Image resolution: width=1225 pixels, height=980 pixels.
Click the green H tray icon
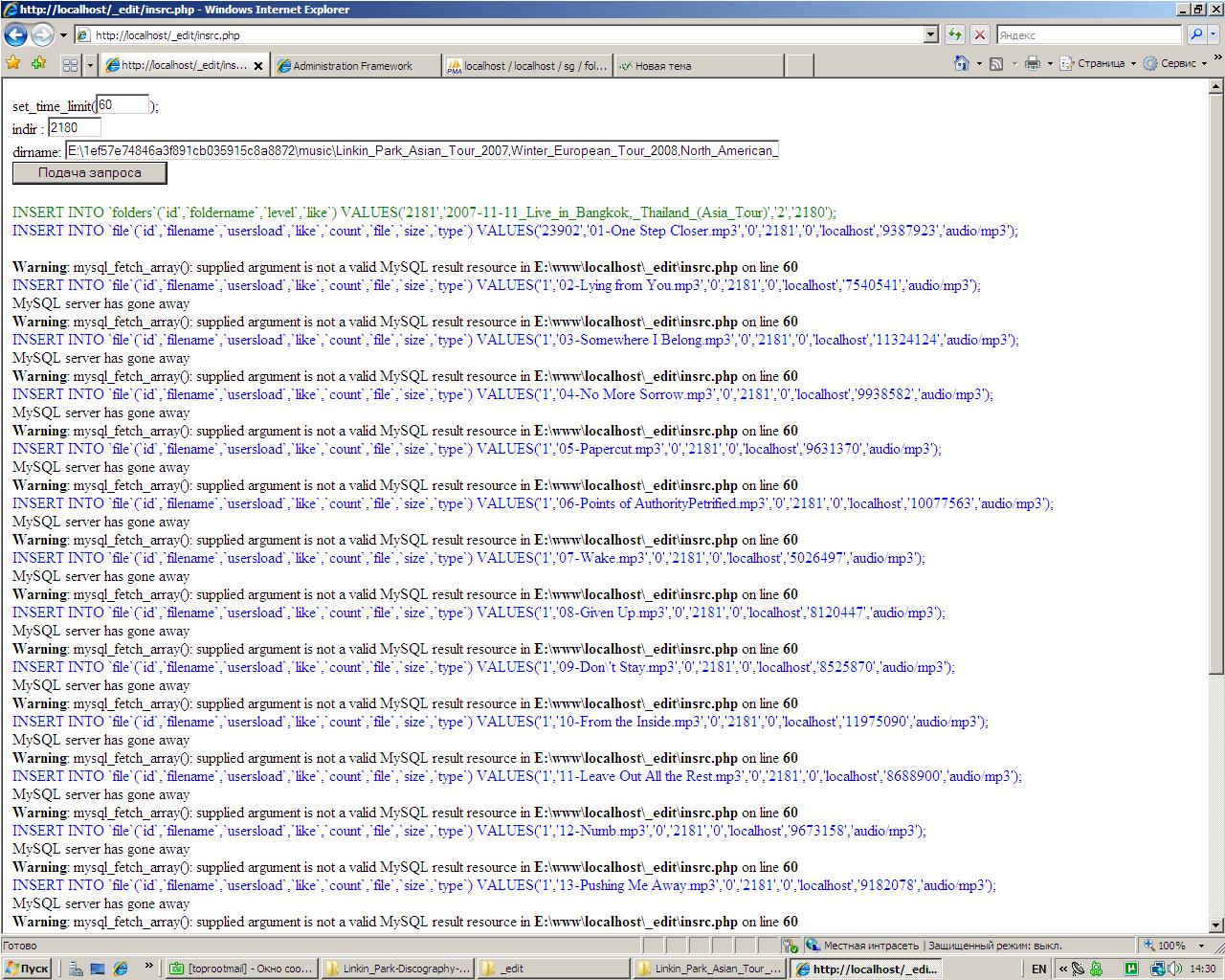coord(1132,969)
